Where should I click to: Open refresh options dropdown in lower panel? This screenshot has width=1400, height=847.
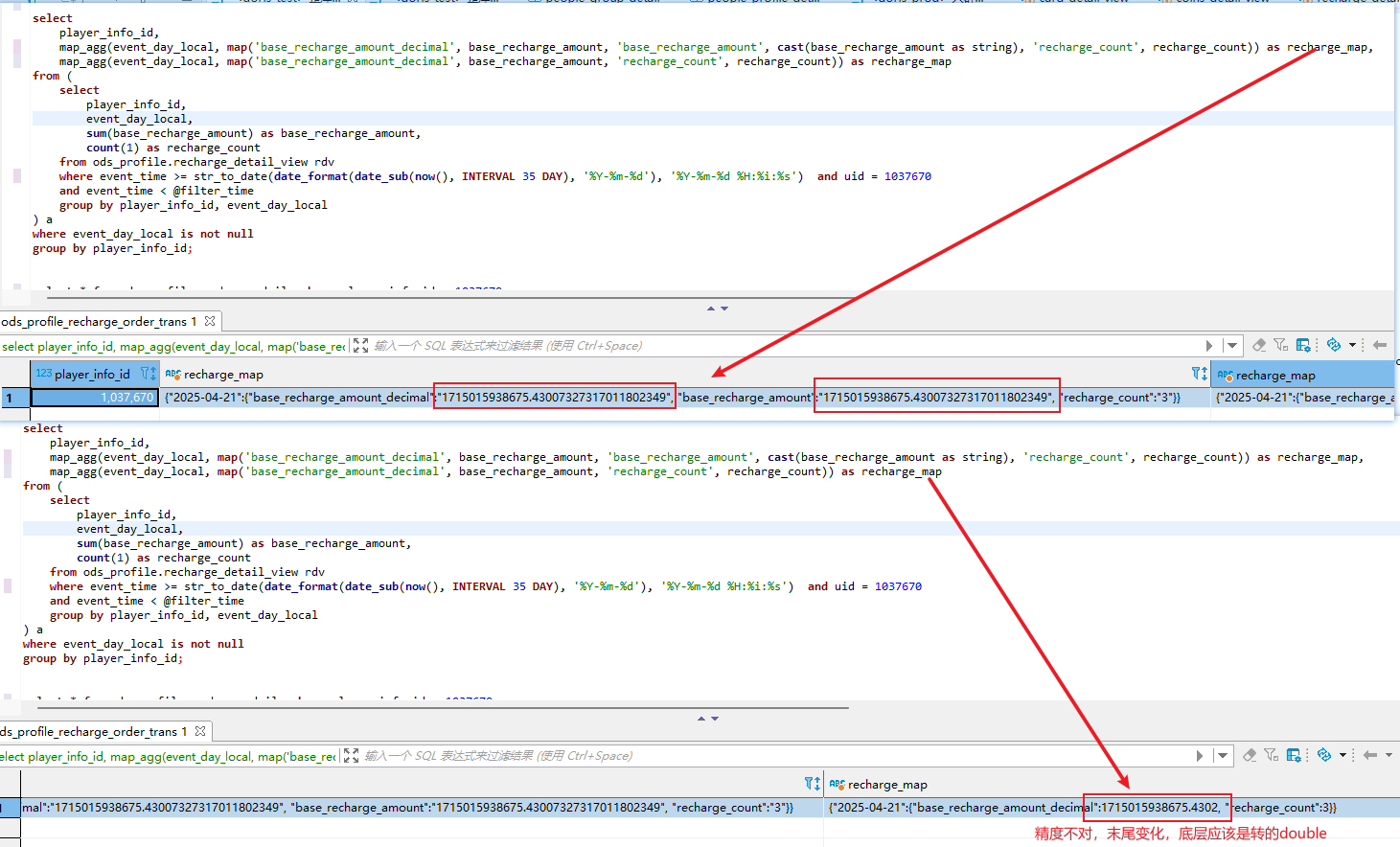click(x=1343, y=755)
